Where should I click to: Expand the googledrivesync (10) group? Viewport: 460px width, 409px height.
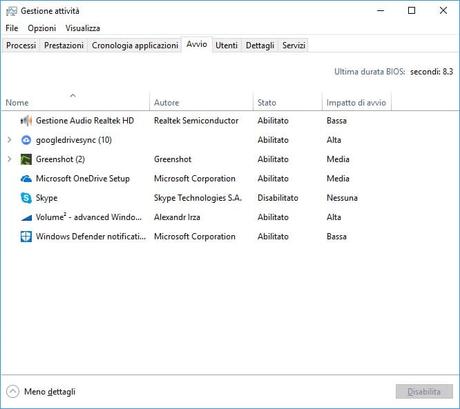pos(9,140)
